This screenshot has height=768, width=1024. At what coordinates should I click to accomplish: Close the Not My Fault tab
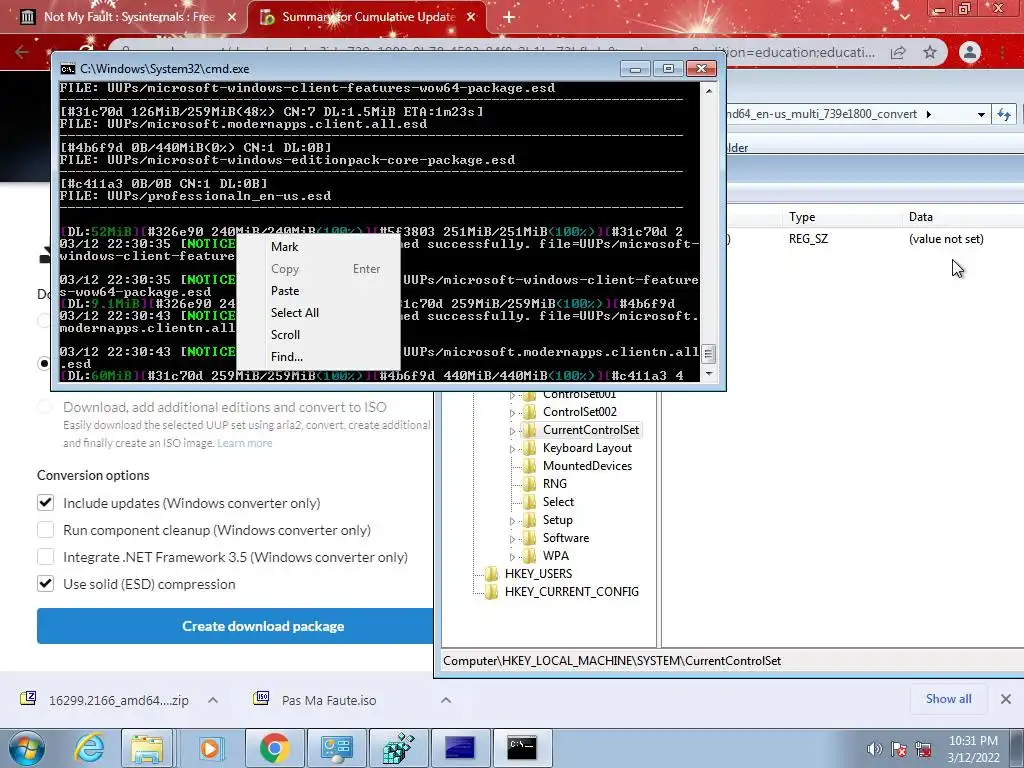(x=232, y=18)
